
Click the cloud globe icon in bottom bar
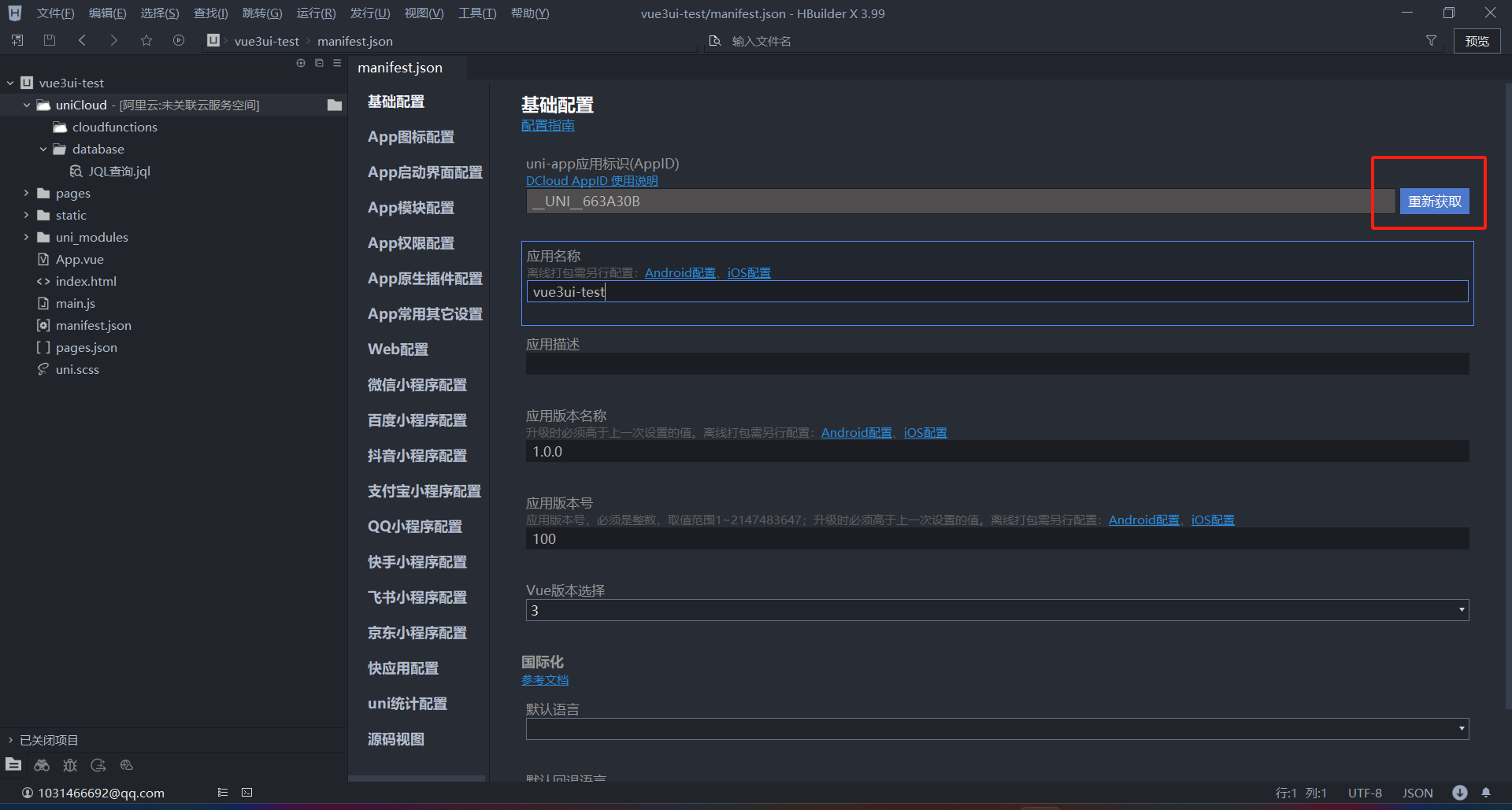(127, 764)
